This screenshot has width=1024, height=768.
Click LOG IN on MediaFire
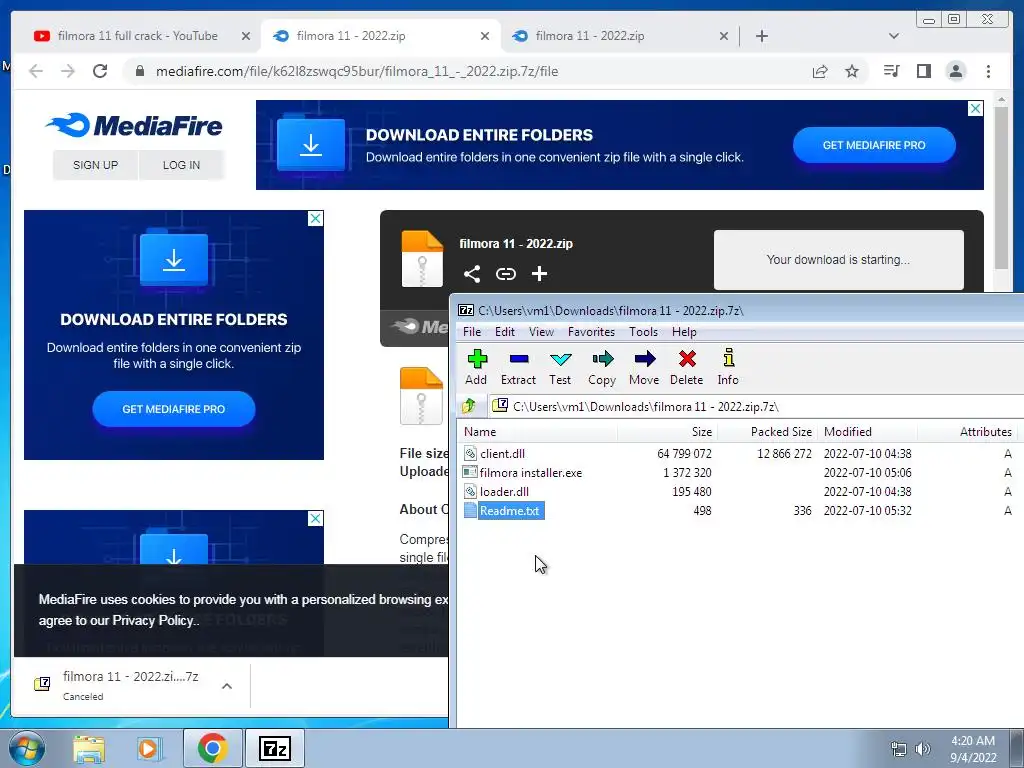[182, 165]
